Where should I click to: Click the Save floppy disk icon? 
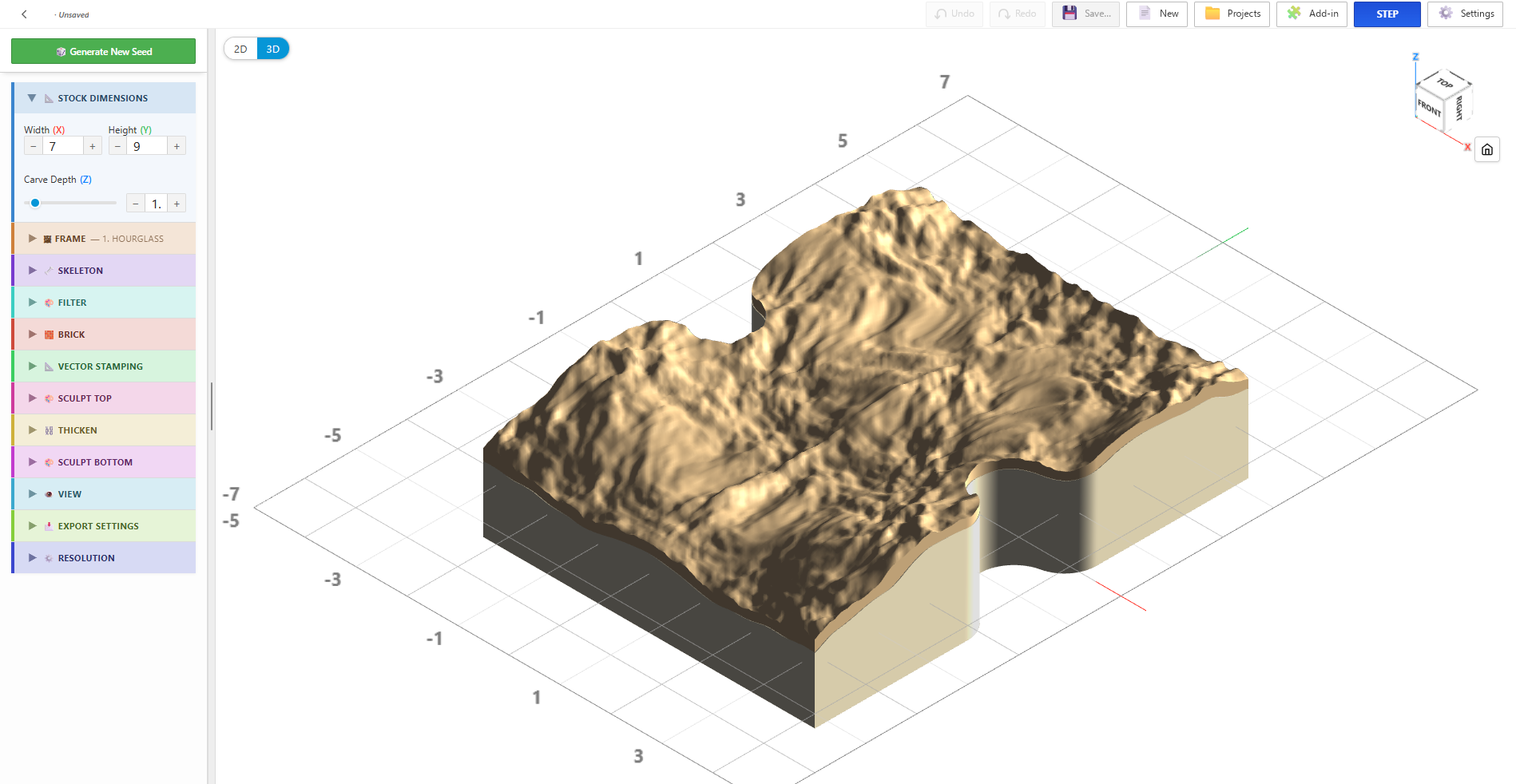pos(1070,14)
